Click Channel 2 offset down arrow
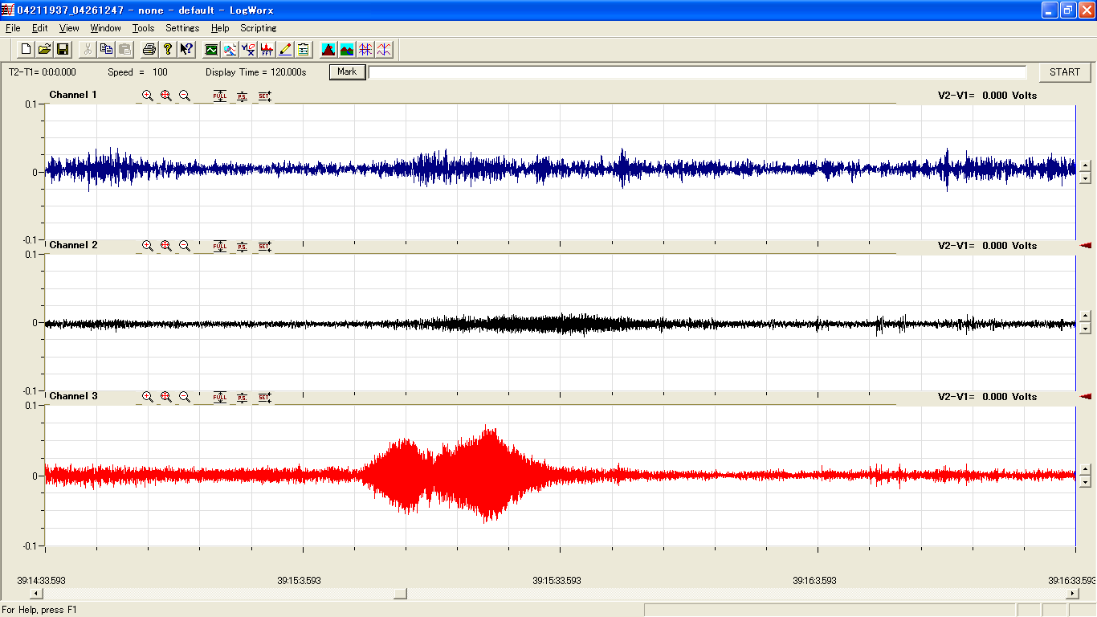 pyautogui.click(x=1085, y=328)
